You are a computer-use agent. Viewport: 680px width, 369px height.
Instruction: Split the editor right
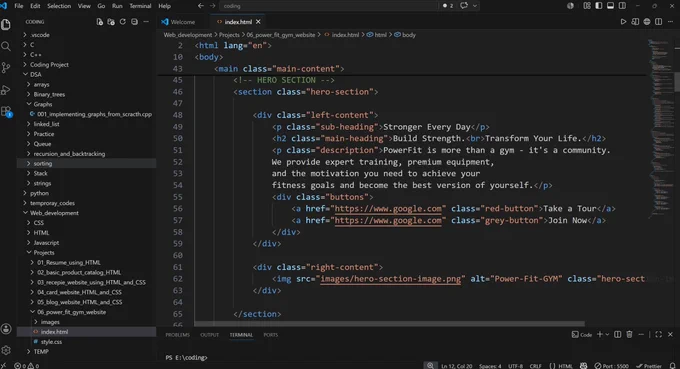(x=658, y=22)
